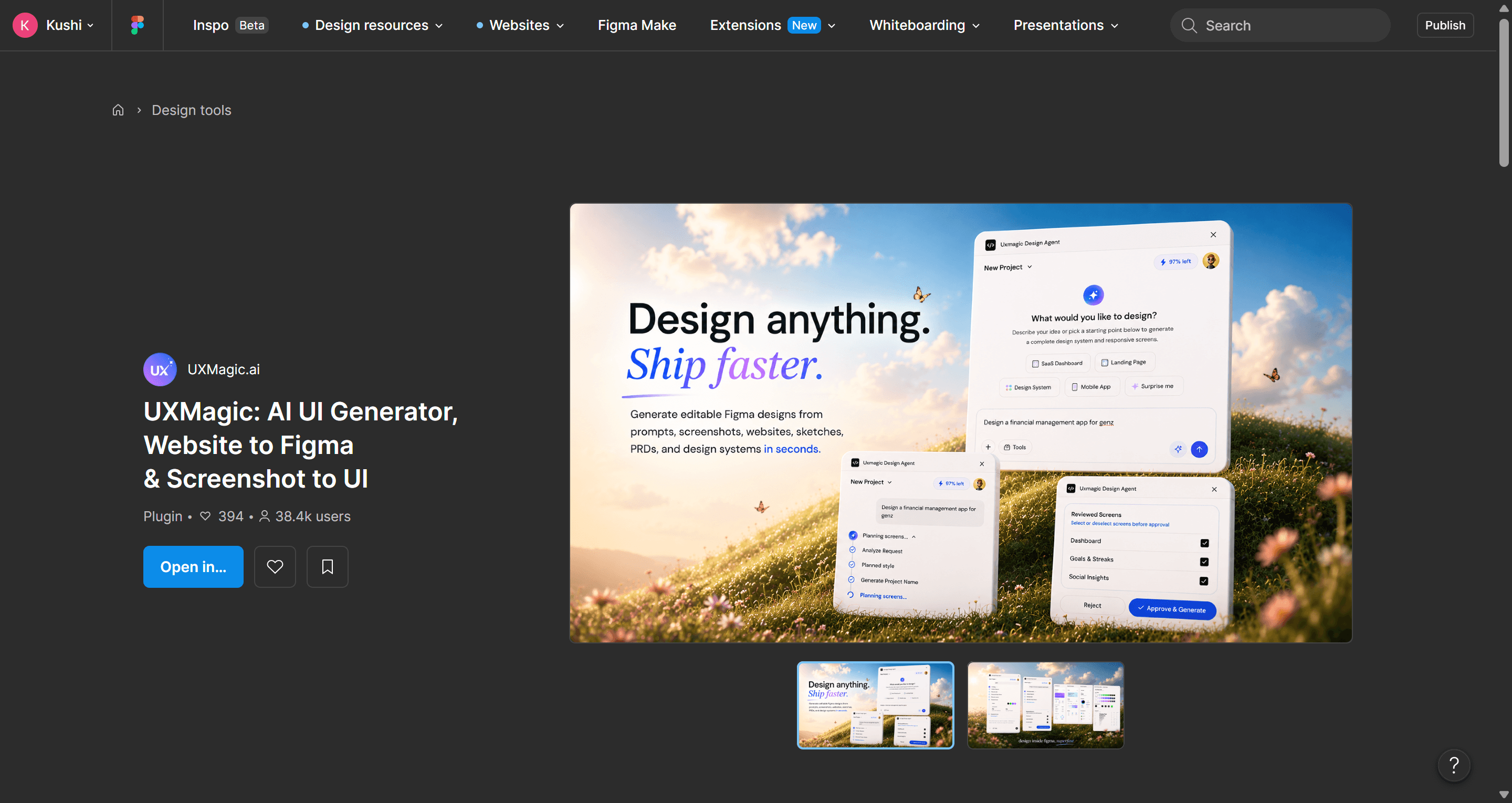Click the Kushi profile avatar

(25, 25)
